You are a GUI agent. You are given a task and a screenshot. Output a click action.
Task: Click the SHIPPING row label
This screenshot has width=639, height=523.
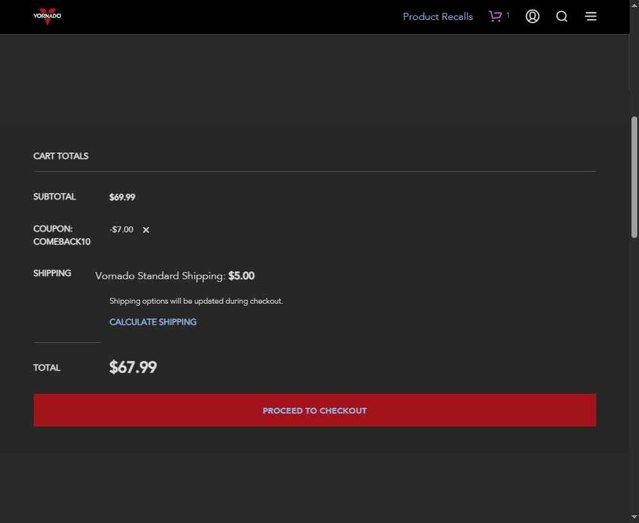pyautogui.click(x=52, y=273)
